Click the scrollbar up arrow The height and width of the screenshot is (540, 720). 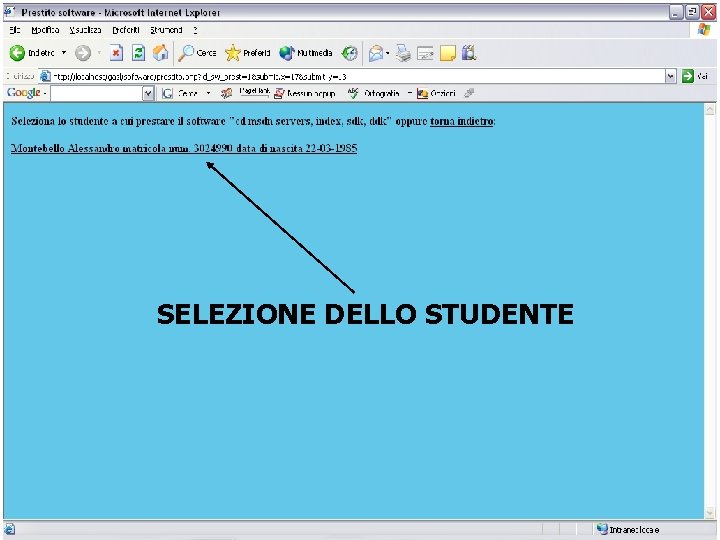click(709, 110)
